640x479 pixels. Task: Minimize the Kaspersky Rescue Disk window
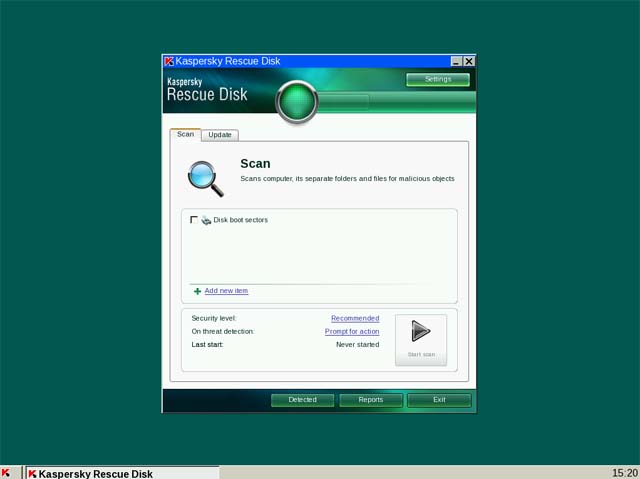(456, 61)
